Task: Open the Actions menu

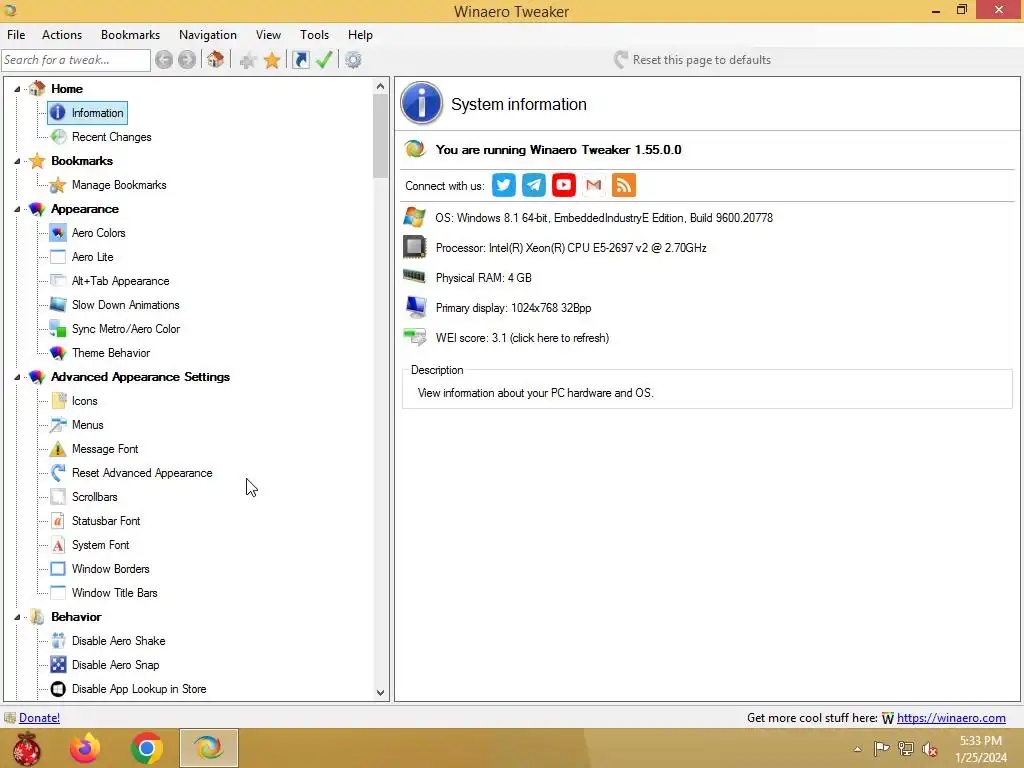Action: [x=62, y=35]
